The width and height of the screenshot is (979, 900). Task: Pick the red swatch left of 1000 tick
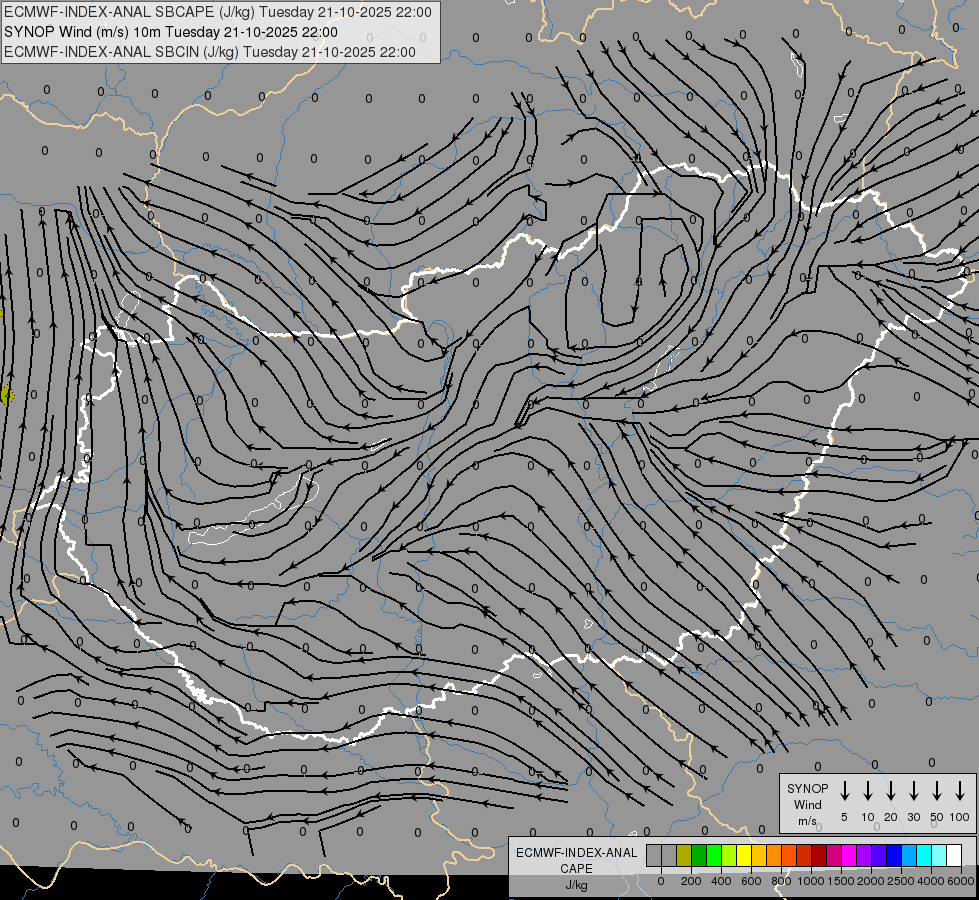[x=804, y=855]
